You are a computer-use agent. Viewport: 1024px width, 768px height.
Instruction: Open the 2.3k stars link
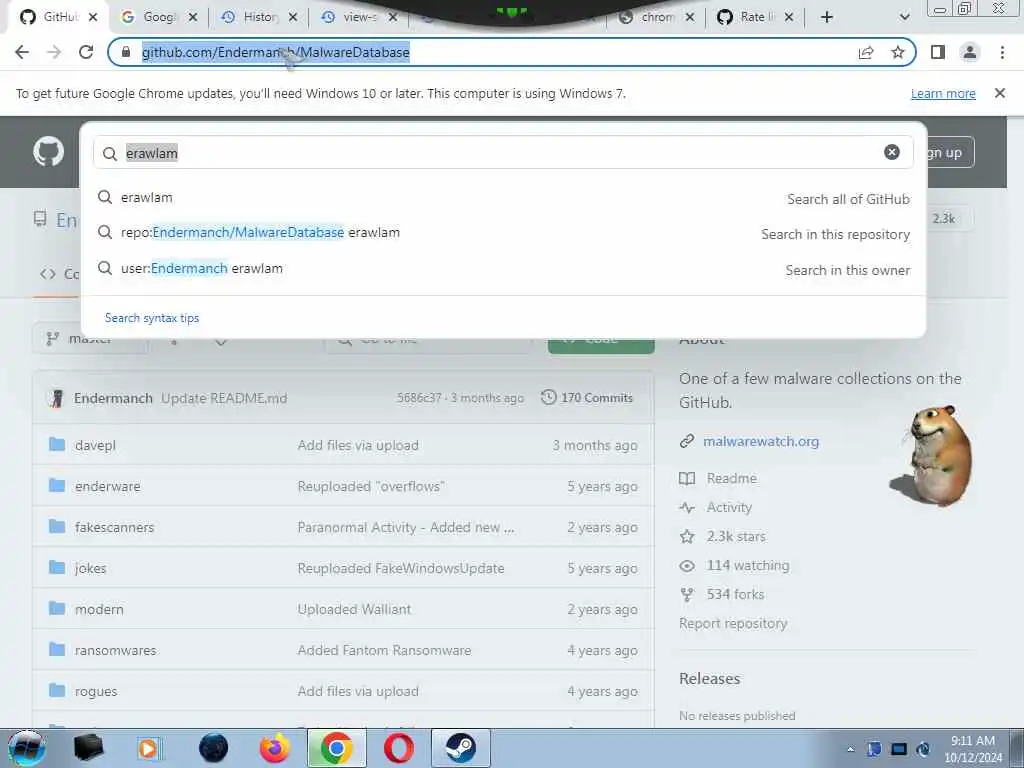[x=736, y=536]
